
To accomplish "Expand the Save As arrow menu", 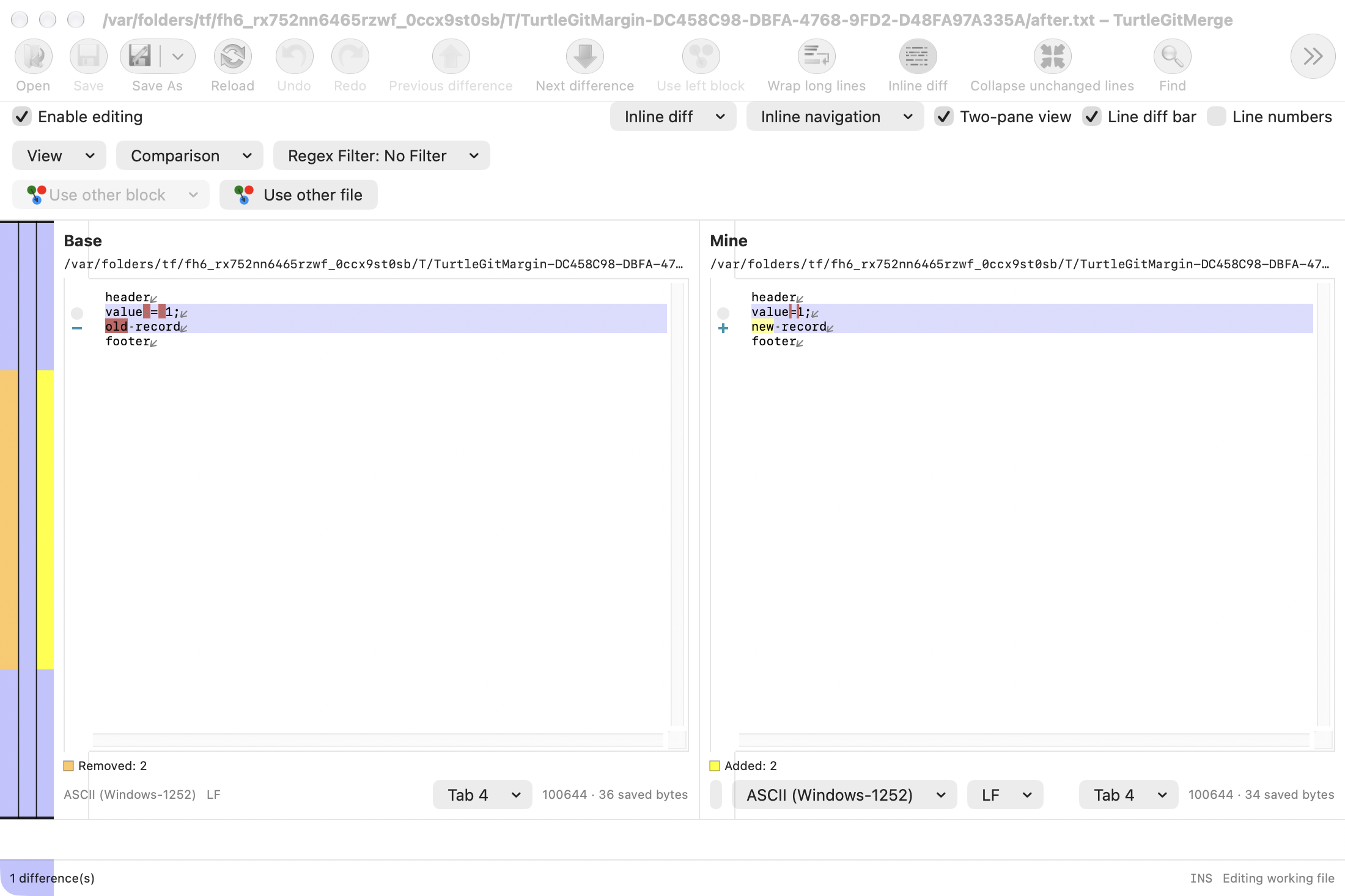I will point(178,56).
